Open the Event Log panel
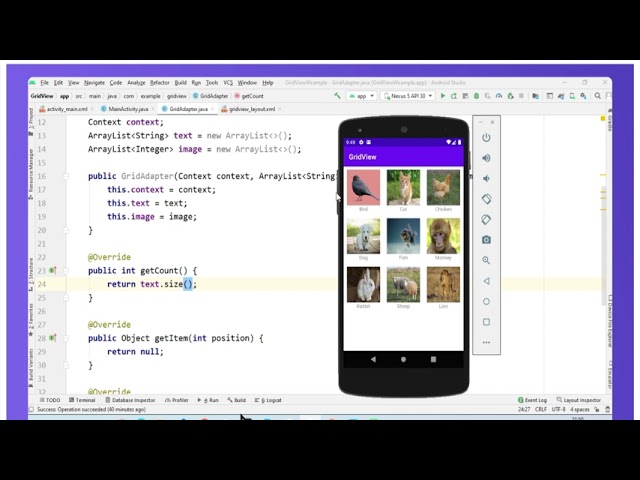Image resolution: width=640 pixels, height=480 pixels. pos(532,400)
